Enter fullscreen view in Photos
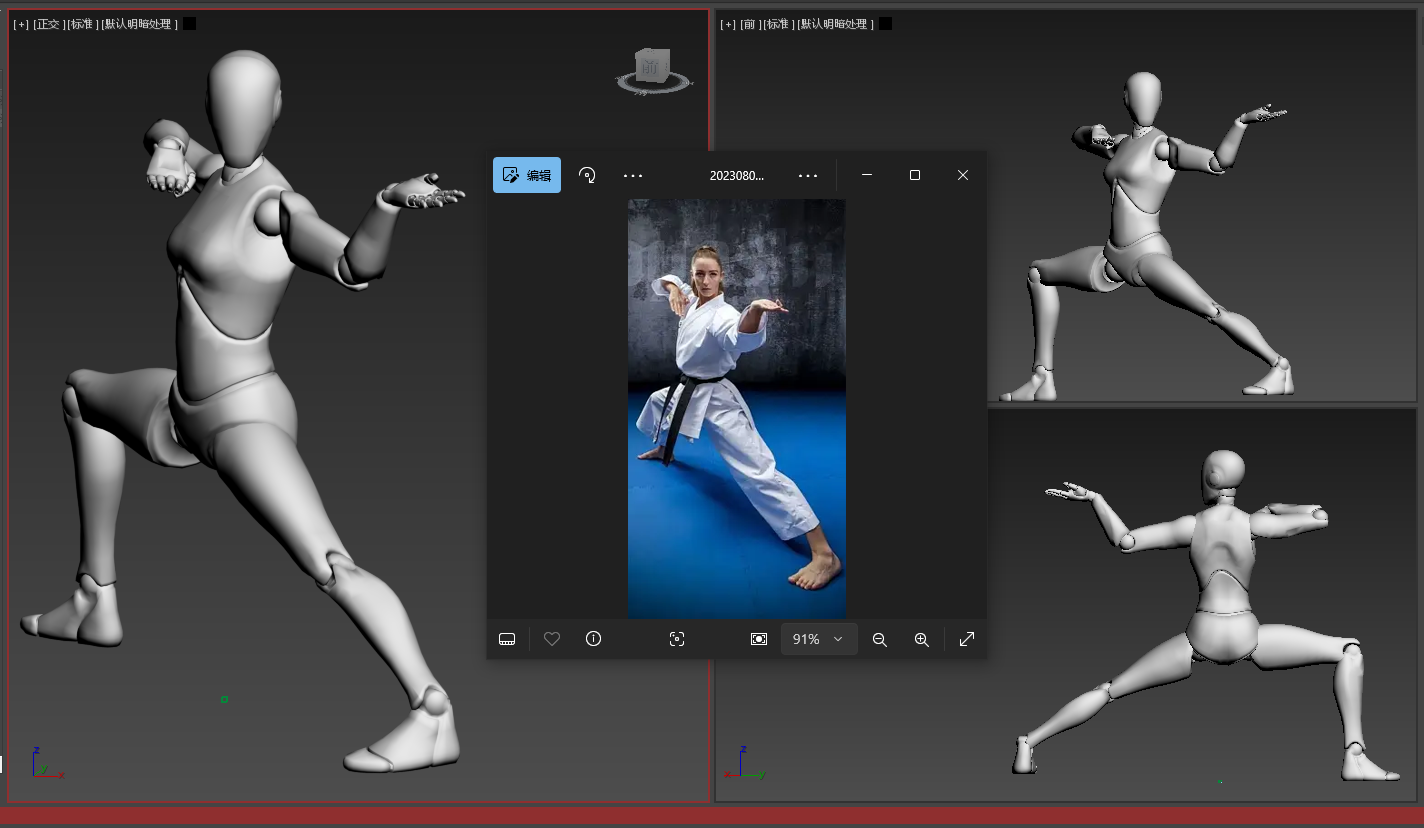Screen dimensions: 1424x828 (967, 639)
